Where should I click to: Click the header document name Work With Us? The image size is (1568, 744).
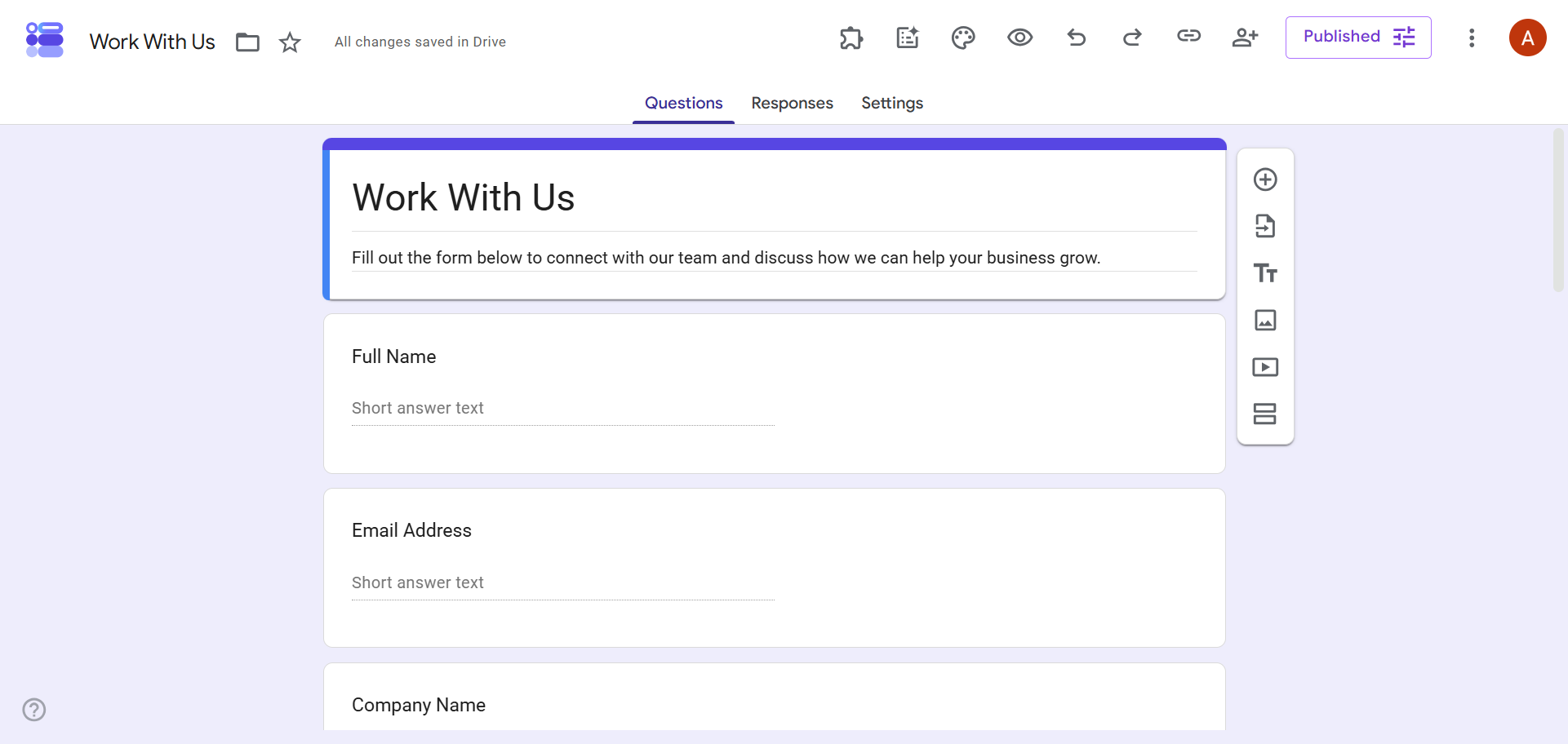[153, 42]
